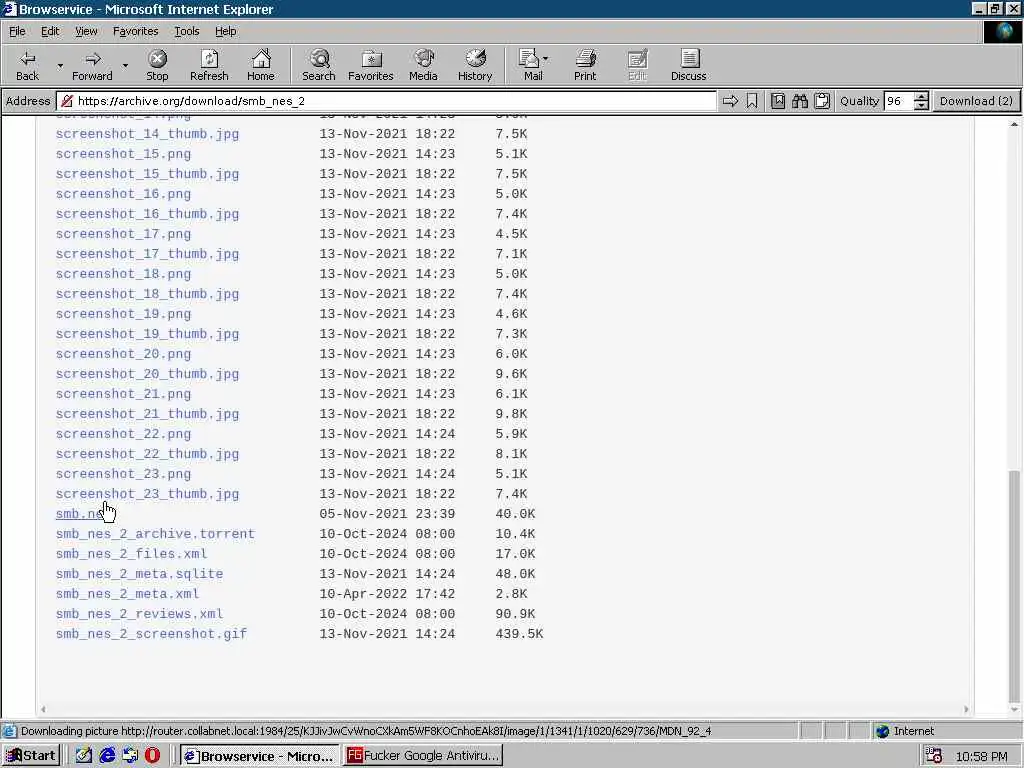Click the bookmark ribbon icon
The height and width of the screenshot is (768, 1024).
[752, 101]
